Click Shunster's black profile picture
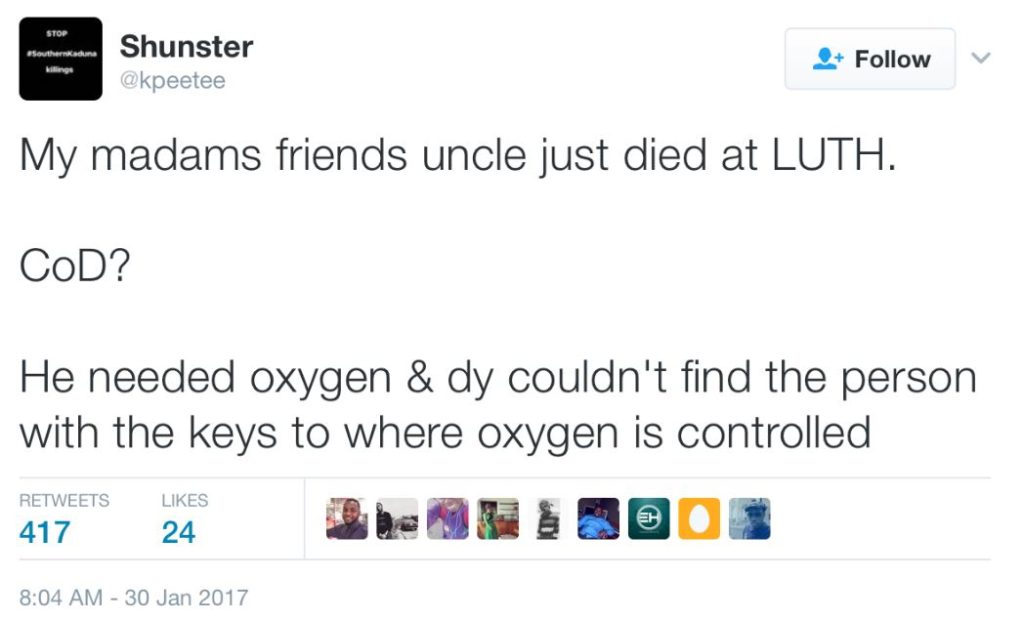The image size is (1024, 620). [x=60, y=59]
